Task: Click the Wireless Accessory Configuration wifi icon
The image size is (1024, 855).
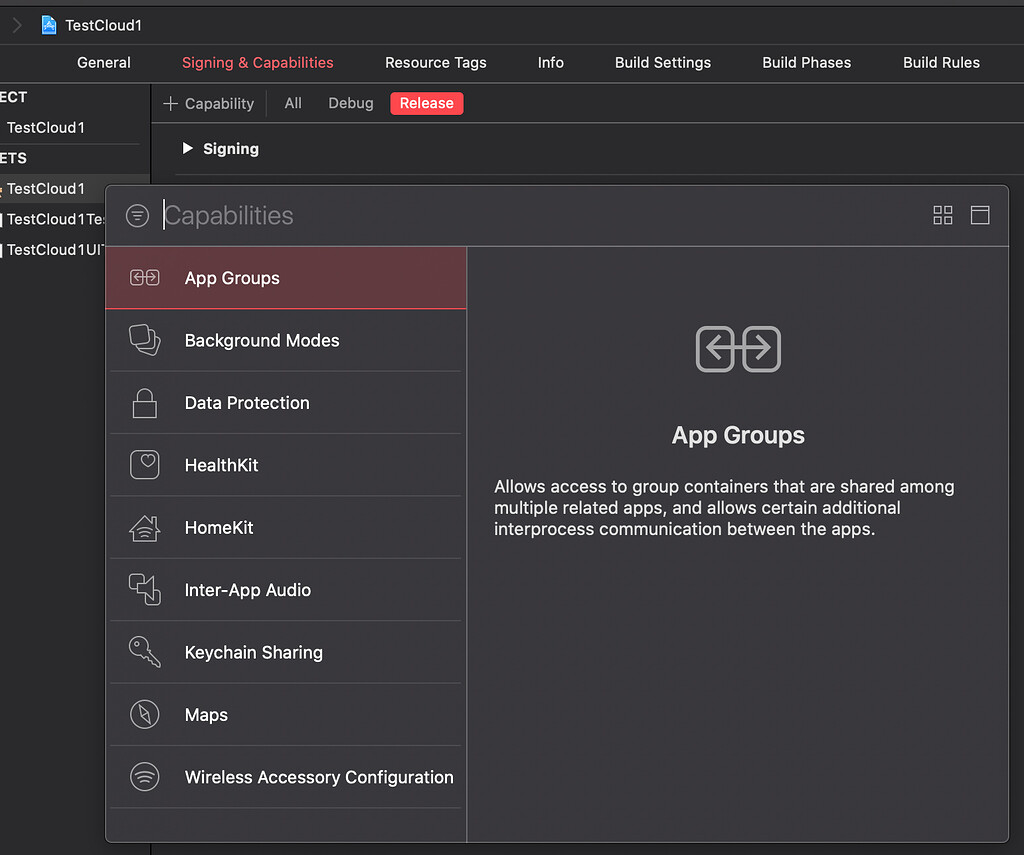Action: (x=144, y=777)
